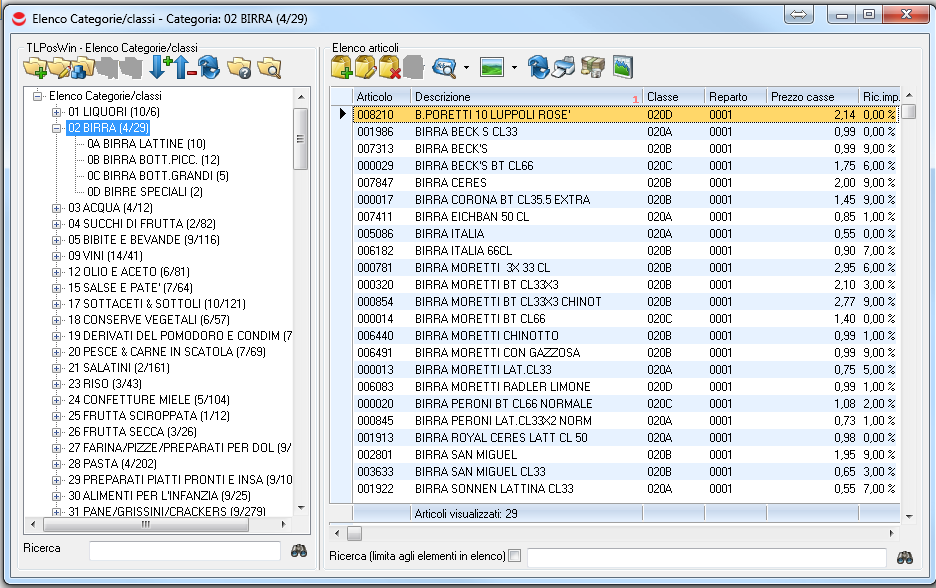The width and height of the screenshot is (936, 588).
Task: Expand the 03 ACQUA category node
Action: [57, 208]
